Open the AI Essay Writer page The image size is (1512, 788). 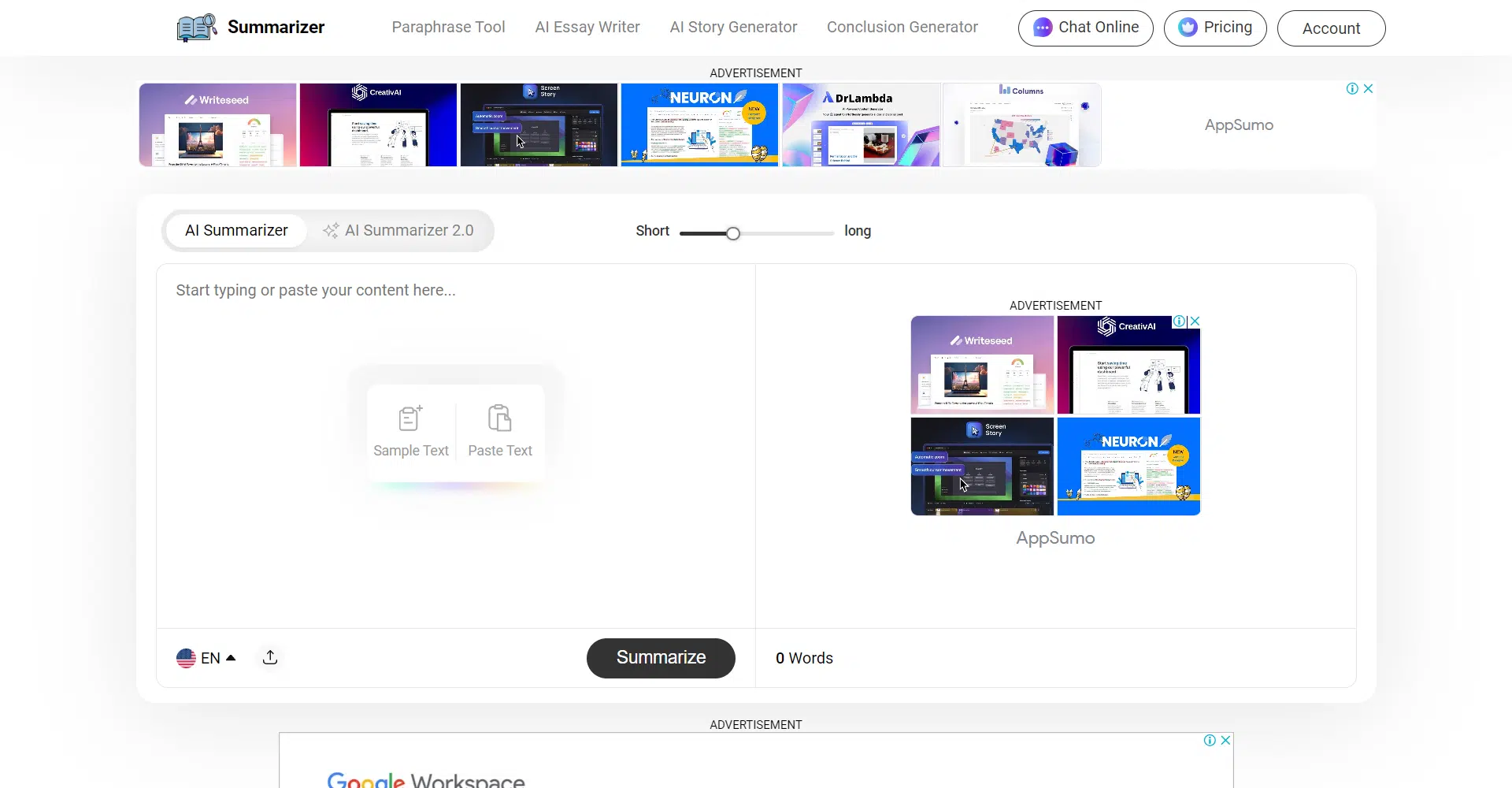pos(587,27)
